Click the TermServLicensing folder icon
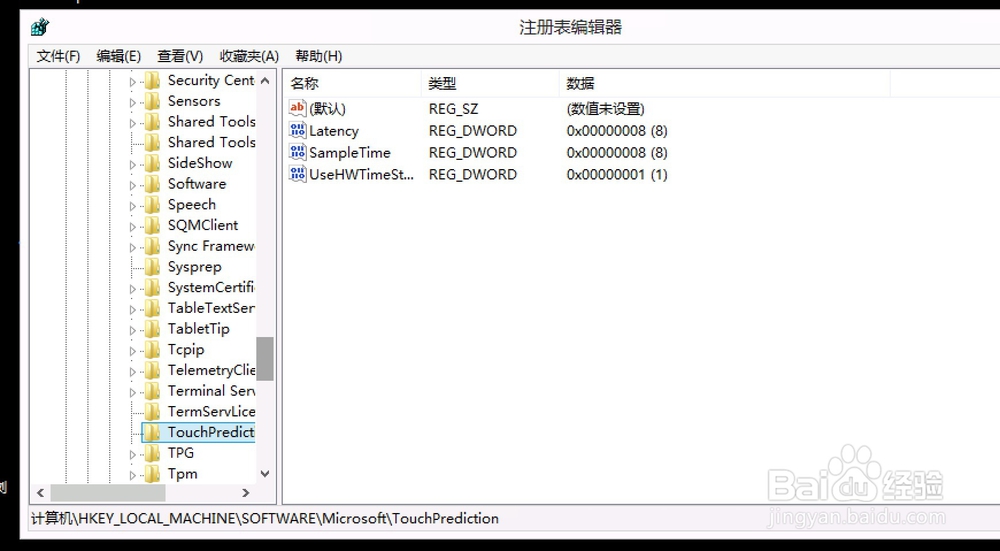1000x551 pixels. point(152,411)
